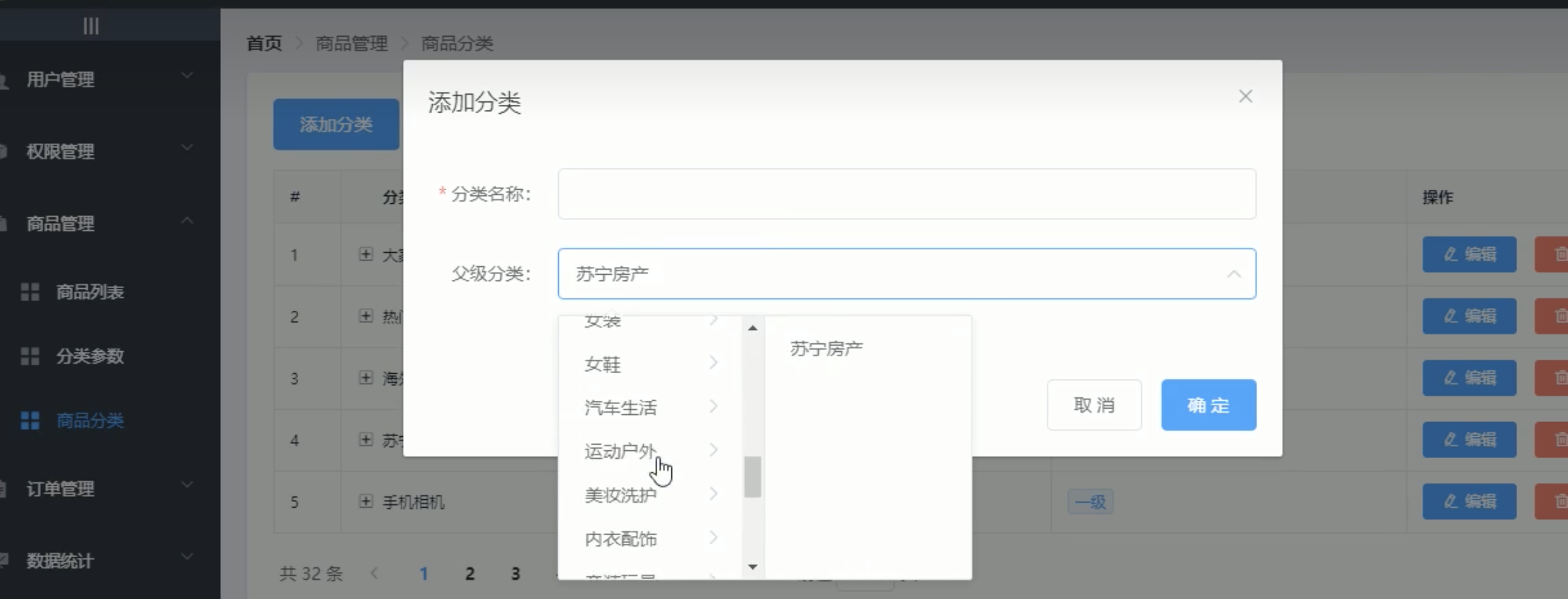Click the 商品管理 chevron arrow

click(x=187, y=220)
